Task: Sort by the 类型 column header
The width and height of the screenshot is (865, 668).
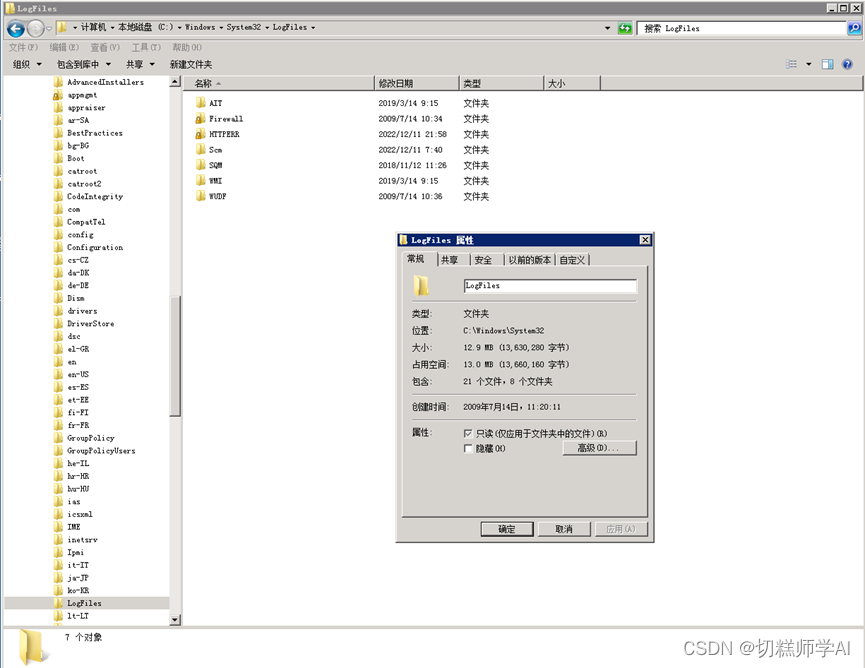Action: (501, 83)
